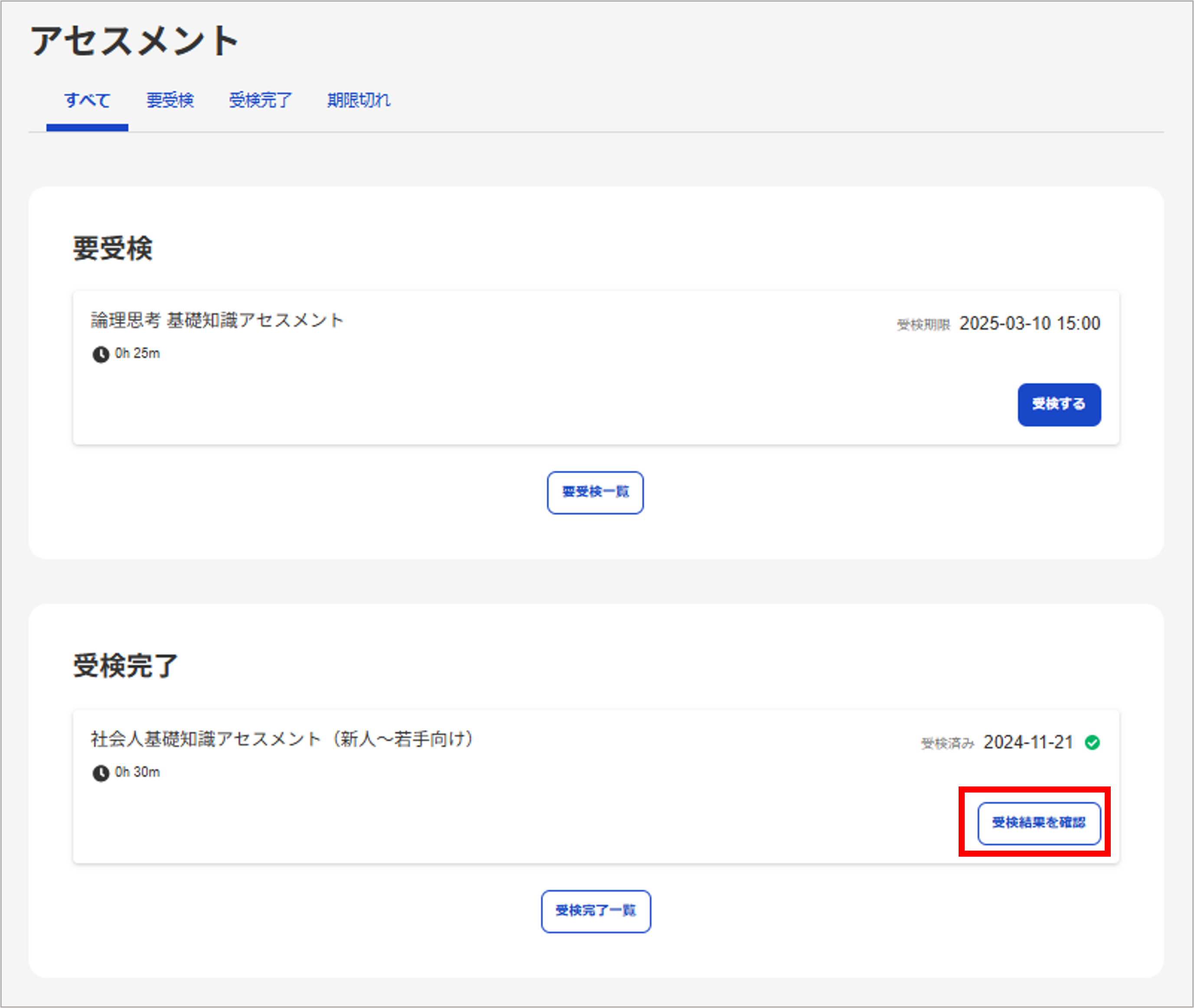
Task: Click the 要受検 section heading
Action: [x=113, y=248]
